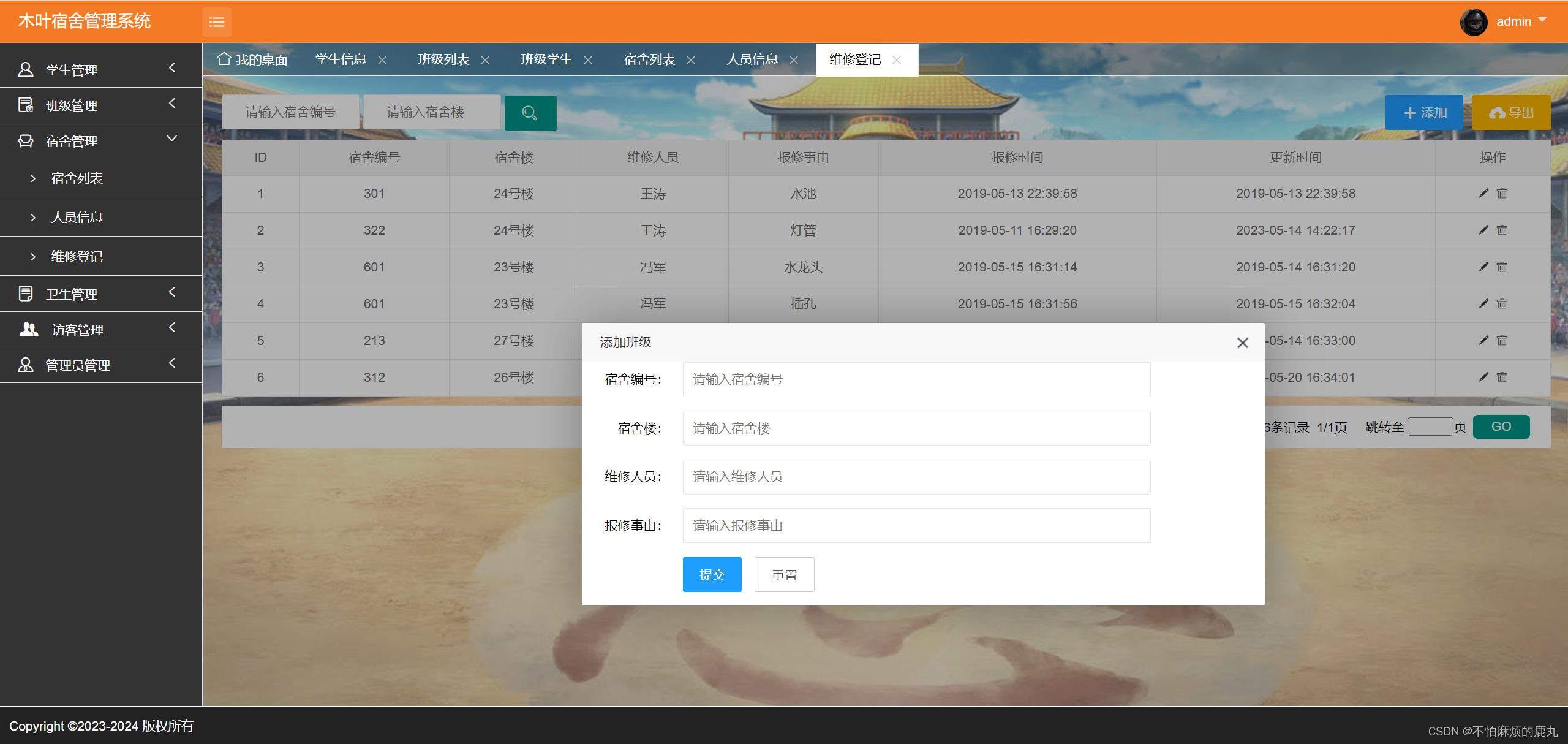Screen dimensions: 1568x744
Task: Close the 添加班级 dialog
Action: coord(1242,343)
